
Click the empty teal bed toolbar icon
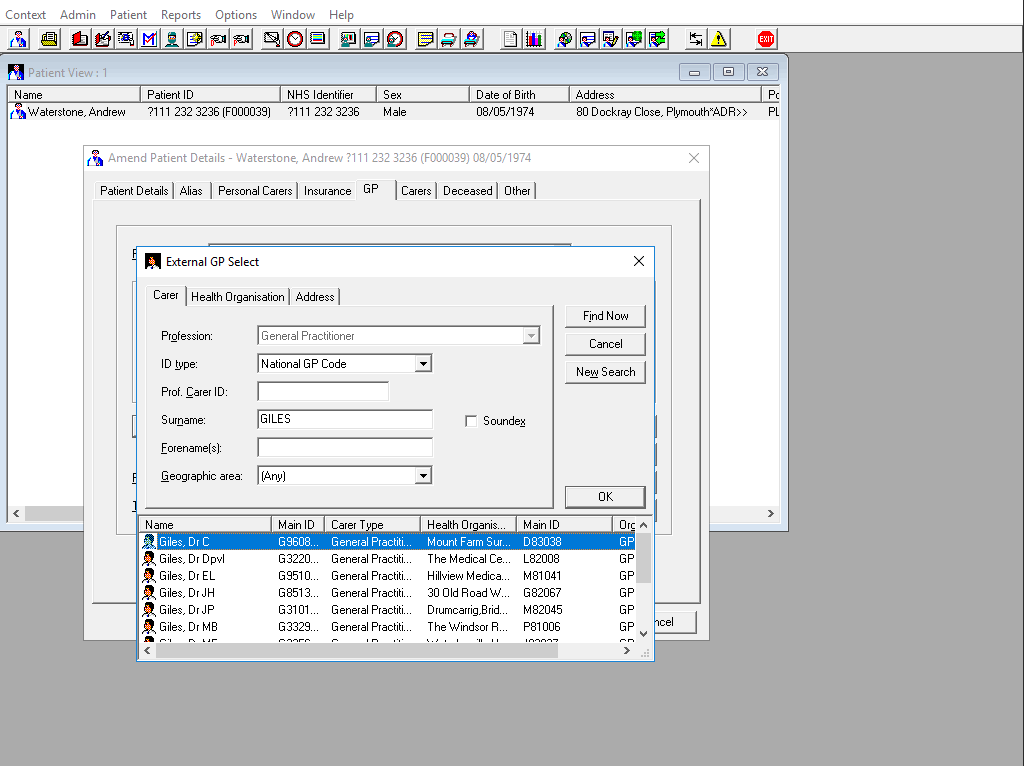[449, 39]
